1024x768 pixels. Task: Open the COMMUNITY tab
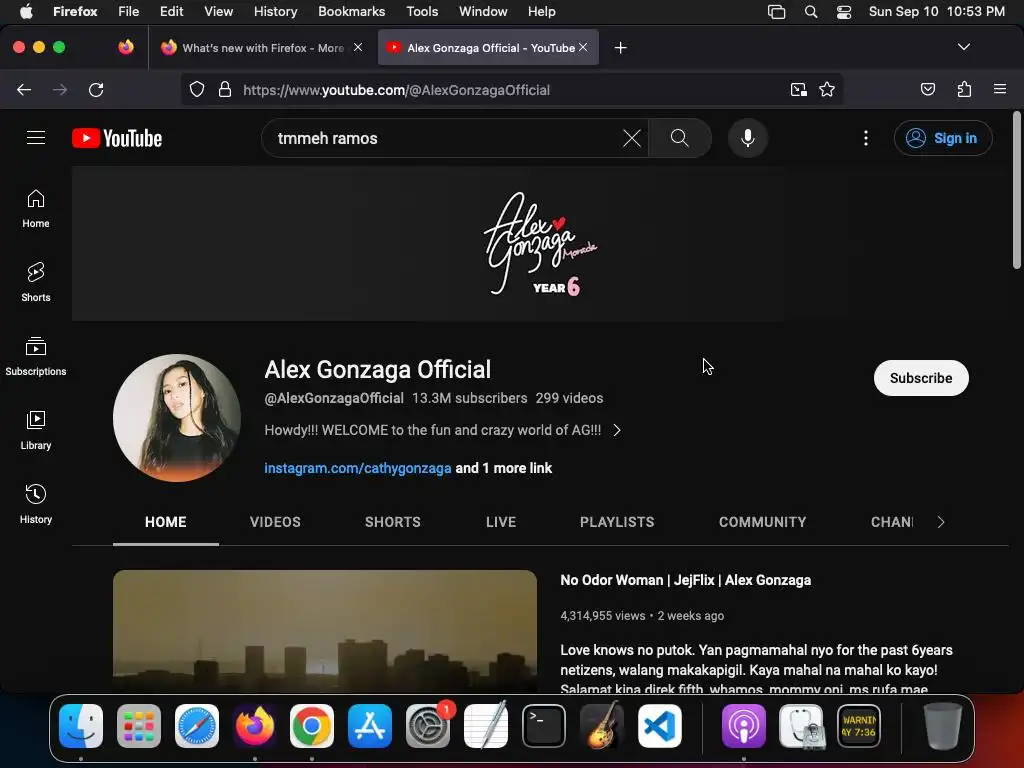tap(762, 522)
